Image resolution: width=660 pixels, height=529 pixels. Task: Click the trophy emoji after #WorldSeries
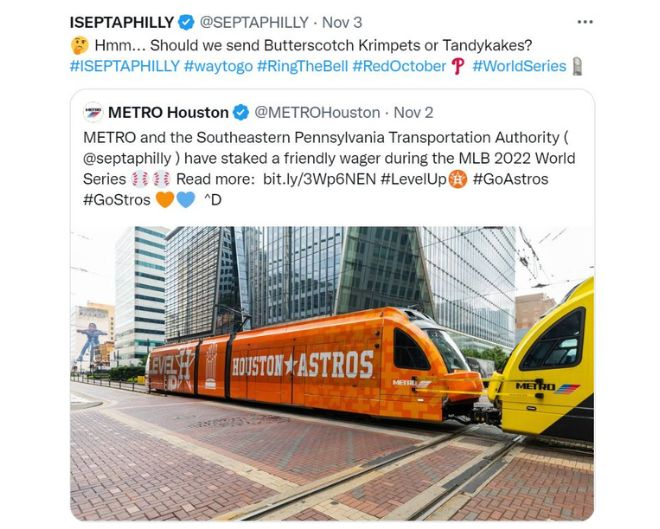coord(578,66)
